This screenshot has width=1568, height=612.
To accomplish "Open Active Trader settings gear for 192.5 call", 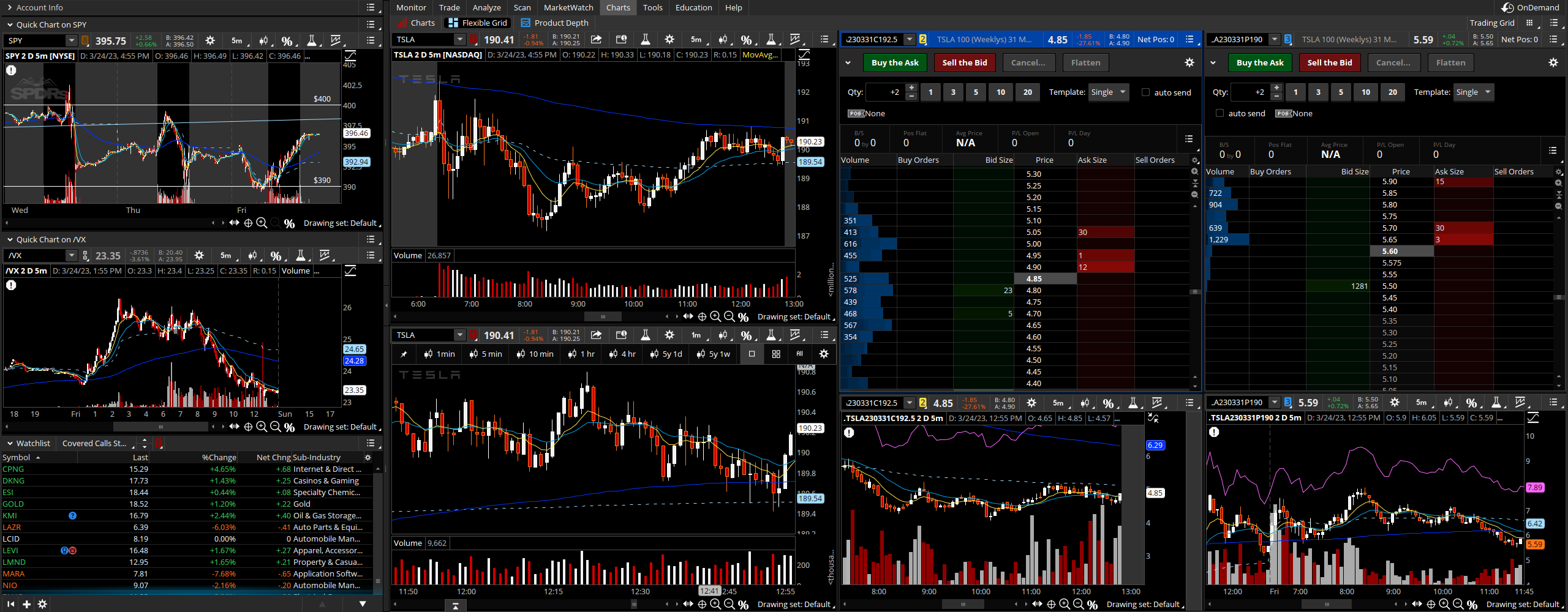I will click(1189, 62).
